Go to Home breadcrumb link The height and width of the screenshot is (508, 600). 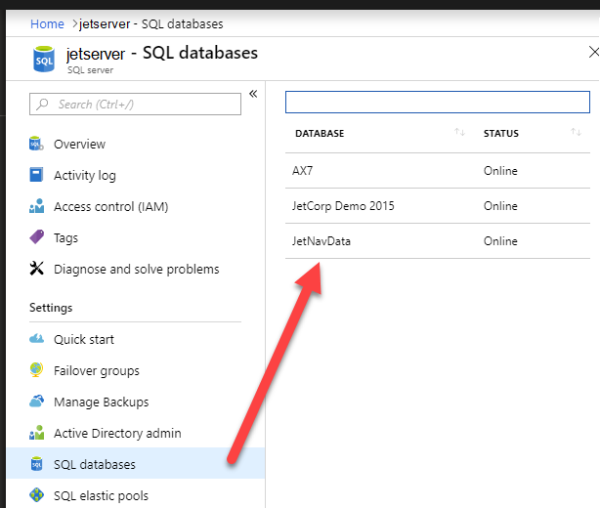pos(47,24)
